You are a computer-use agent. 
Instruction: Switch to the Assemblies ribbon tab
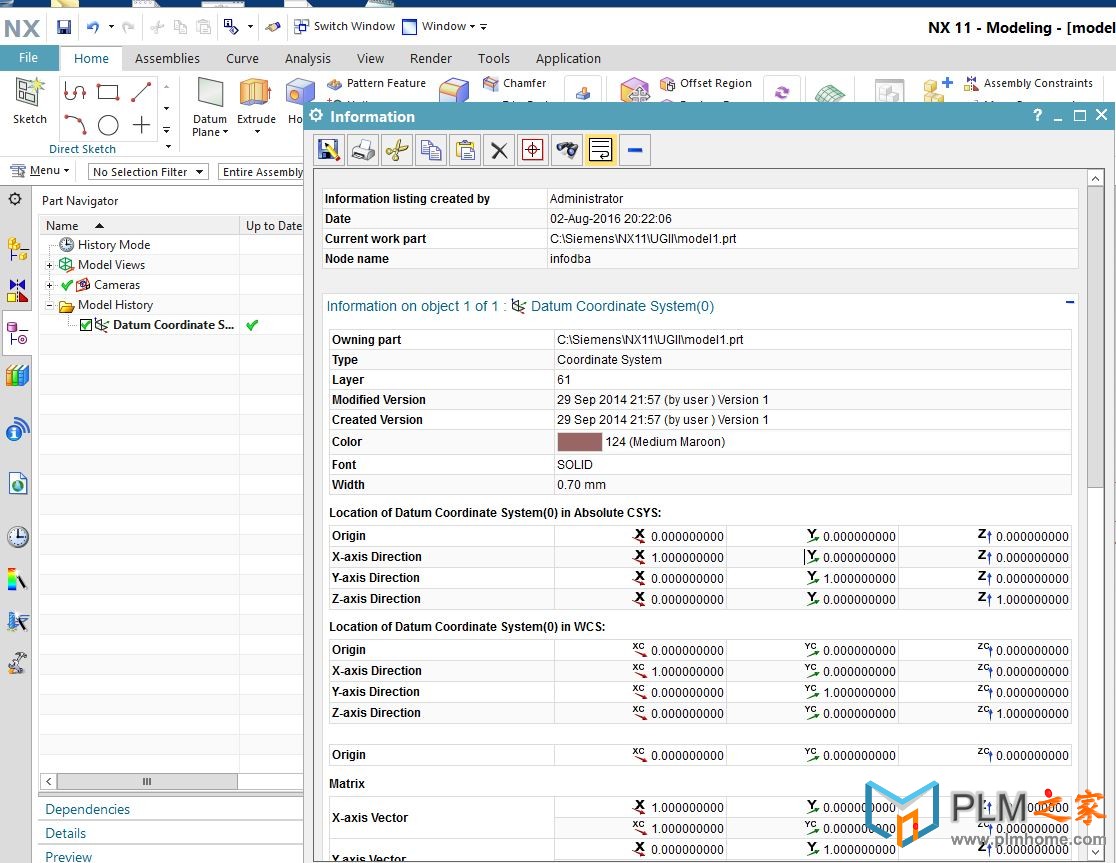[167, 58]
